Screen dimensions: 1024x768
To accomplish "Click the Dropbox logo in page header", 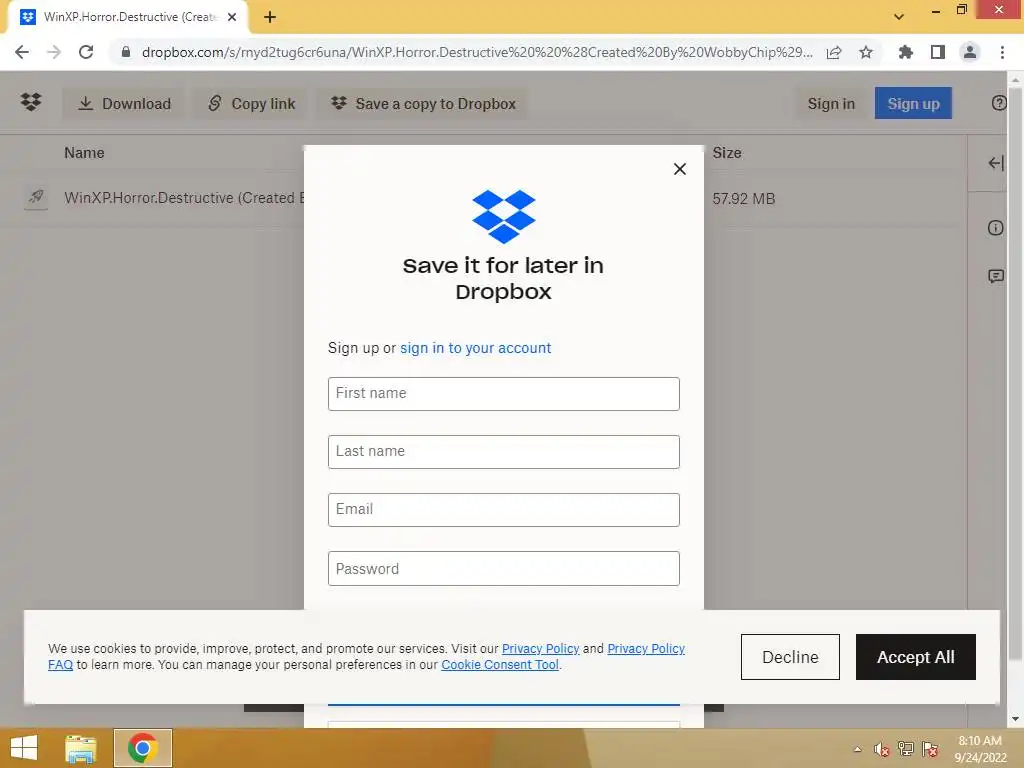I will coord(31,102).
